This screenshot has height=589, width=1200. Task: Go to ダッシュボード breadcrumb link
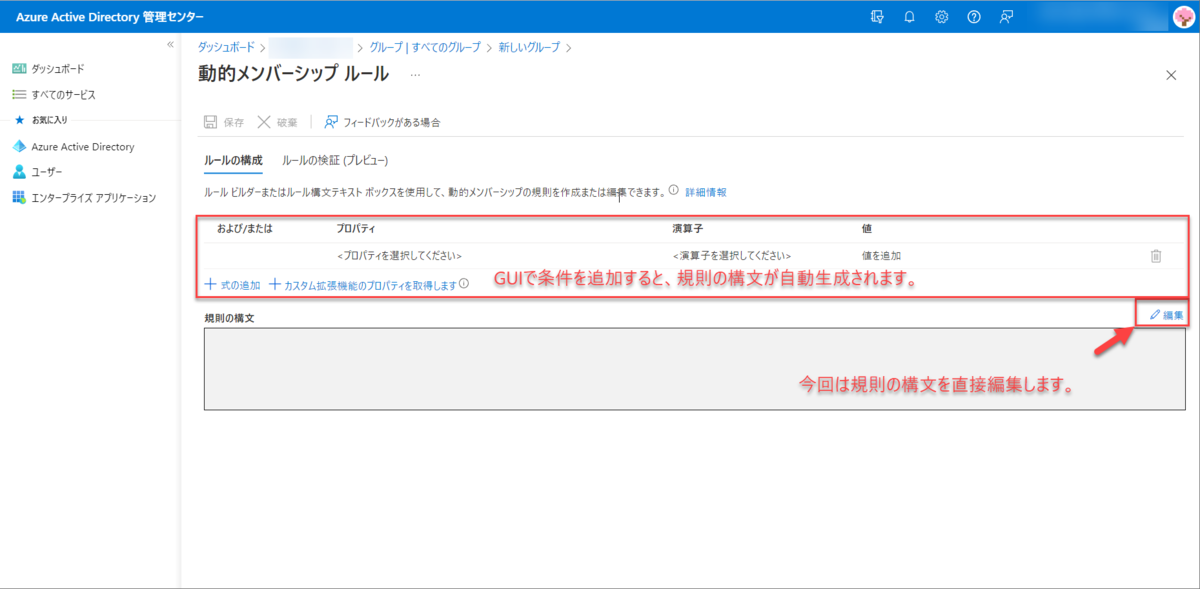tap(227, 47)
